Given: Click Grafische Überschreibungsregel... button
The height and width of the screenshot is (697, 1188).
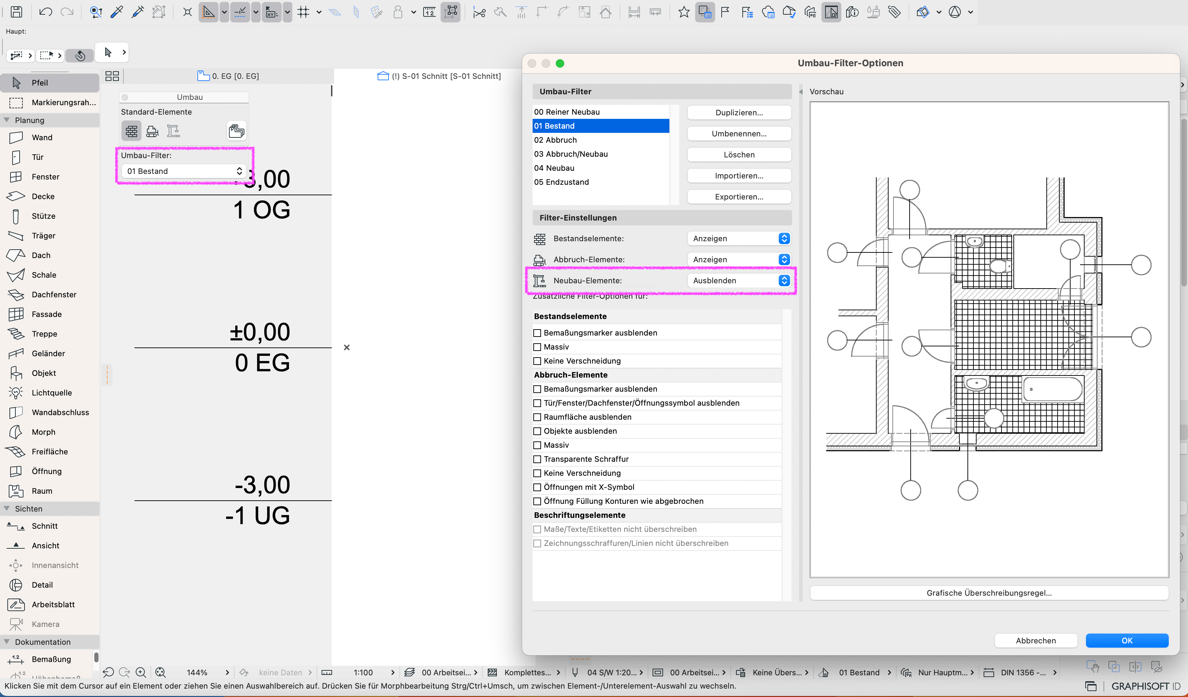Looking at the screenshot, I should (989, 593).
